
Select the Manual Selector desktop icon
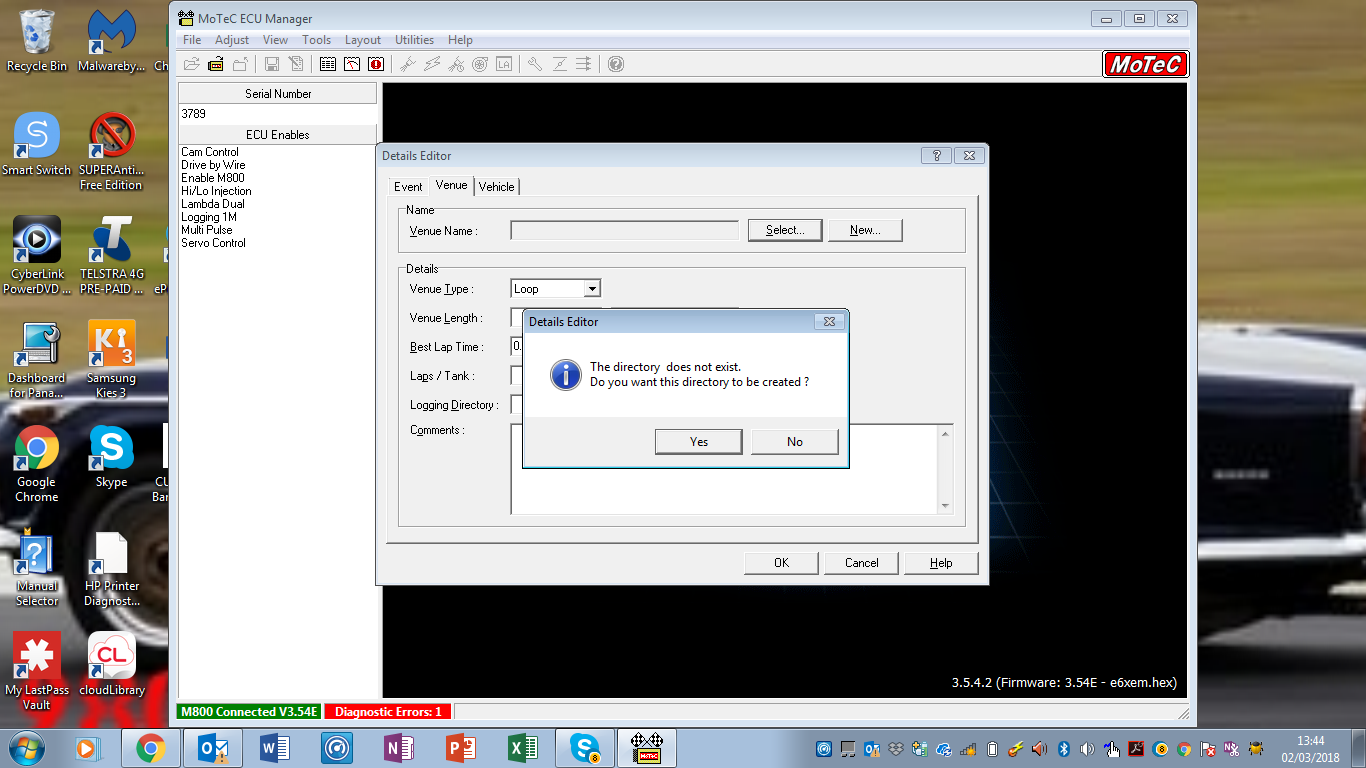37,567
